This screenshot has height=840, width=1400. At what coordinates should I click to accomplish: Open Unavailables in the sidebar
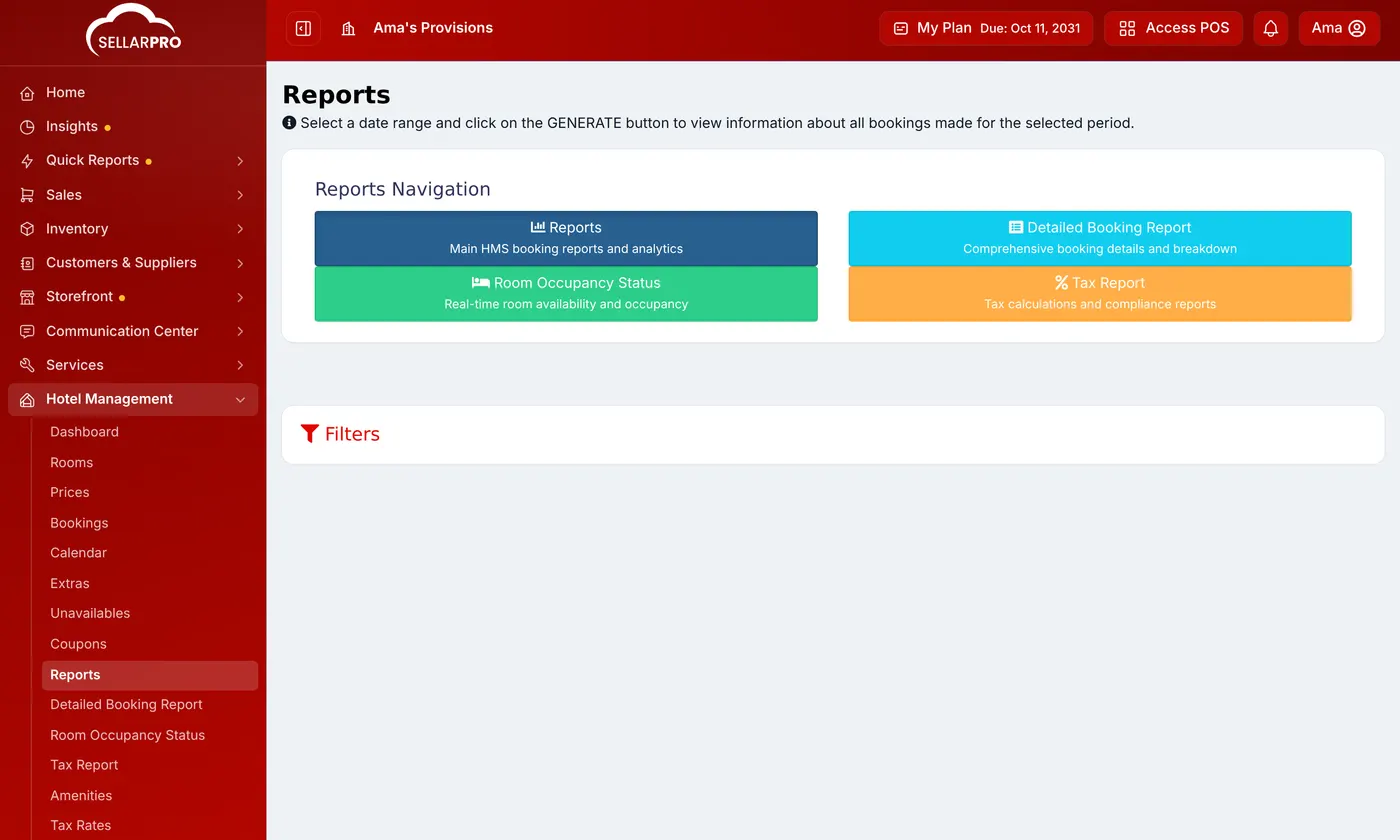[90, 614]
